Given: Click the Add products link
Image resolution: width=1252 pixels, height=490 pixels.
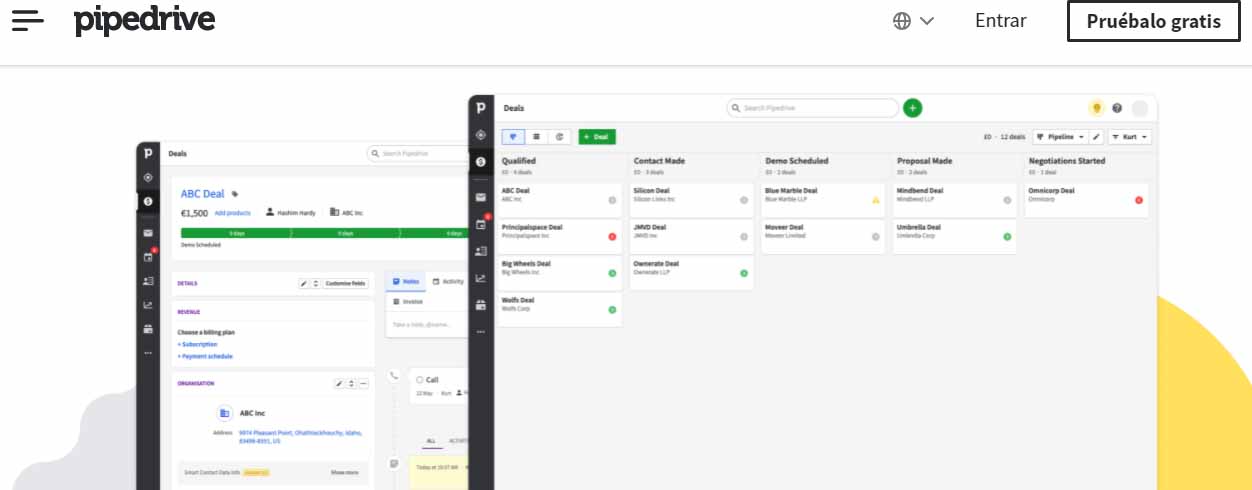Looking at the screenshot, I should click(x=232, y=213).
